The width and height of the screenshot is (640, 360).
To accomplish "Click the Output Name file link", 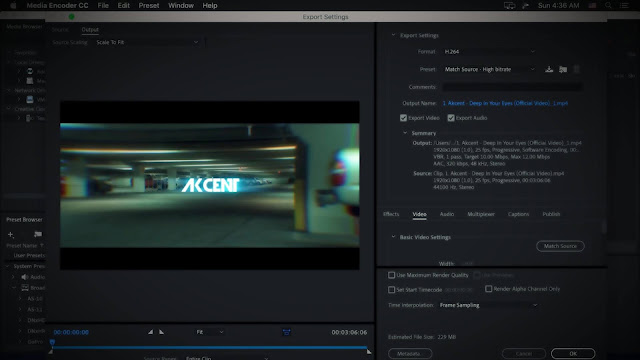I will [x=505, y=103].
